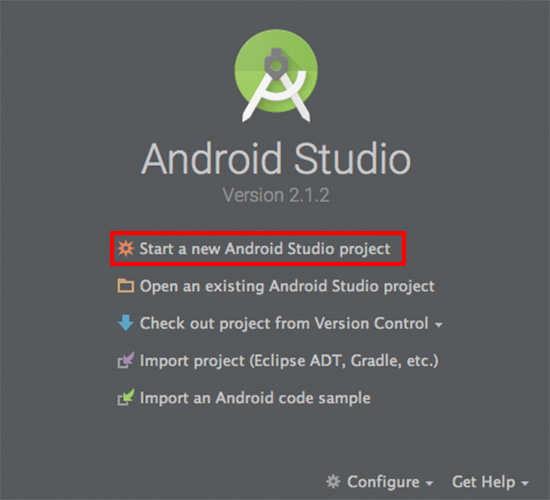Image resolution: width=550 pixels, height=500 pixels.
Task: Click the orange starburst new project icon
Action: coord(125,248)
